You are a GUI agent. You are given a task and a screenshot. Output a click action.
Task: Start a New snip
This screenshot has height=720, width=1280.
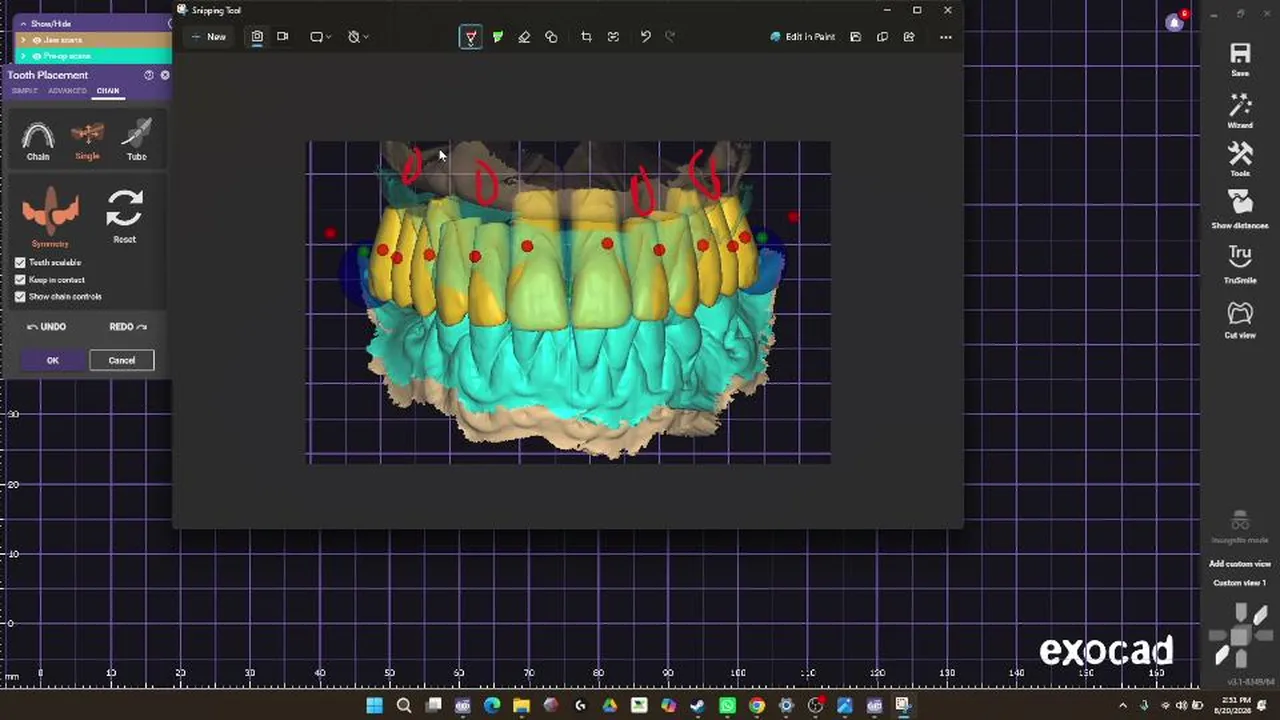coord(210,37)
